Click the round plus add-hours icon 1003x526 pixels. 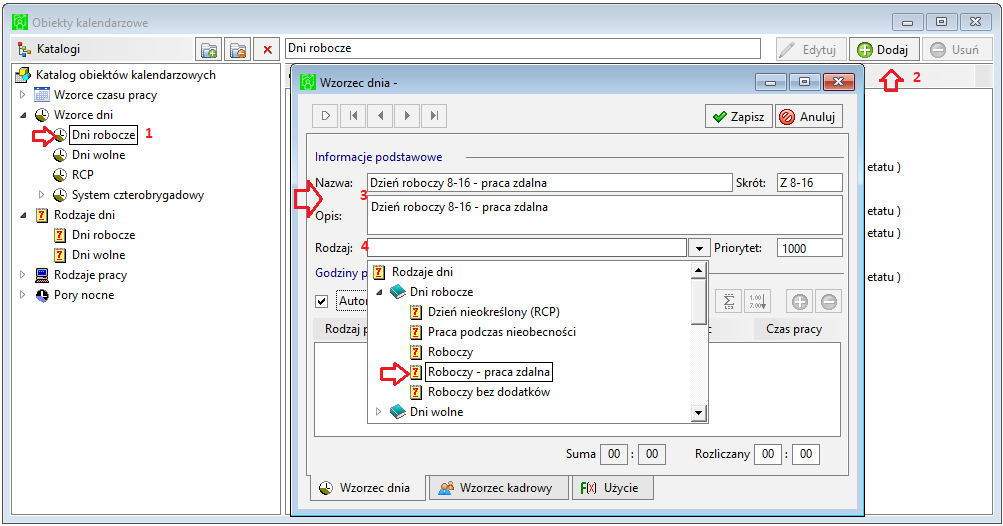[800, 301]
